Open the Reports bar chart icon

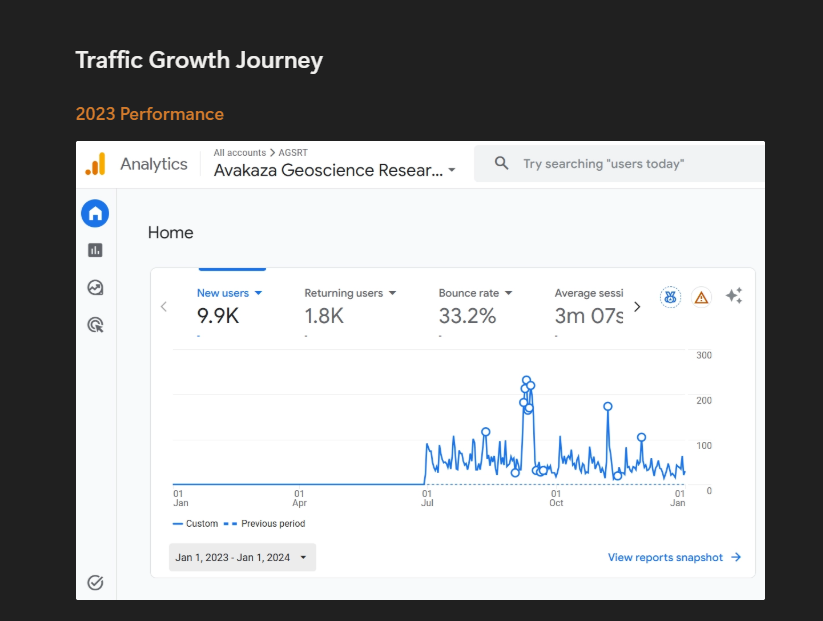coord(95,250)
